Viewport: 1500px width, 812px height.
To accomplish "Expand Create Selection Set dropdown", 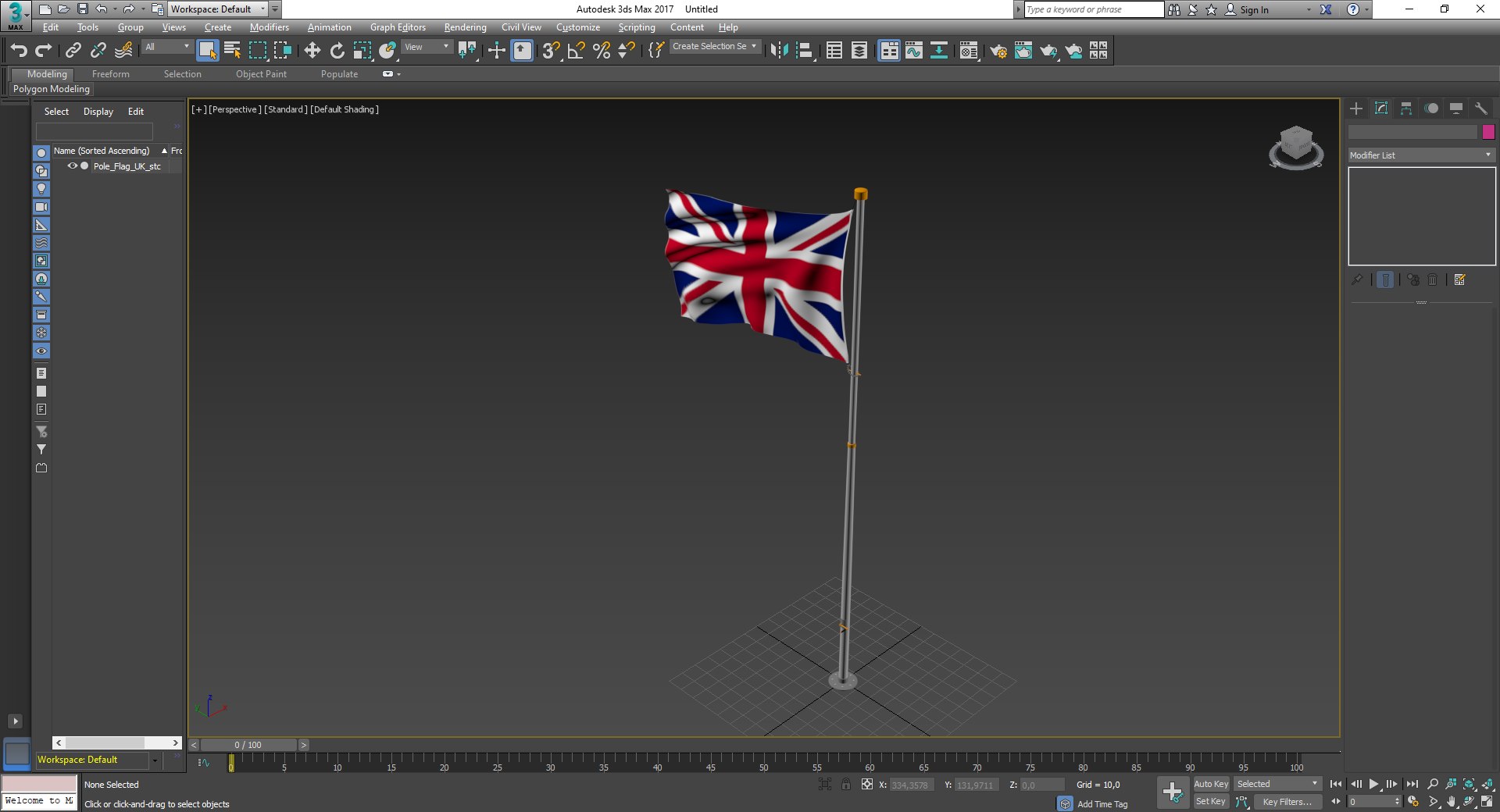I will point(715,46).
